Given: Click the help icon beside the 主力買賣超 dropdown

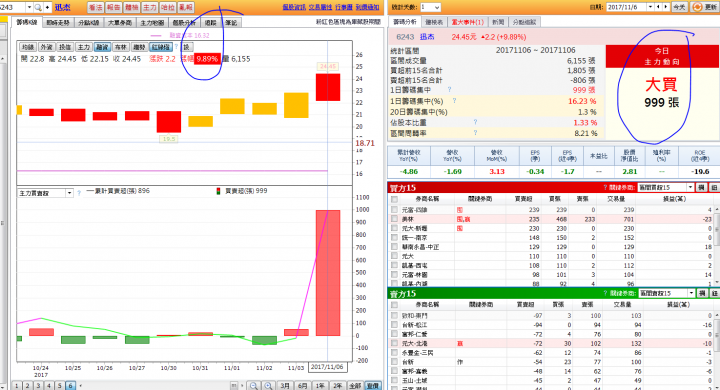Looking at the screenshot, I should tap(79, 193).
